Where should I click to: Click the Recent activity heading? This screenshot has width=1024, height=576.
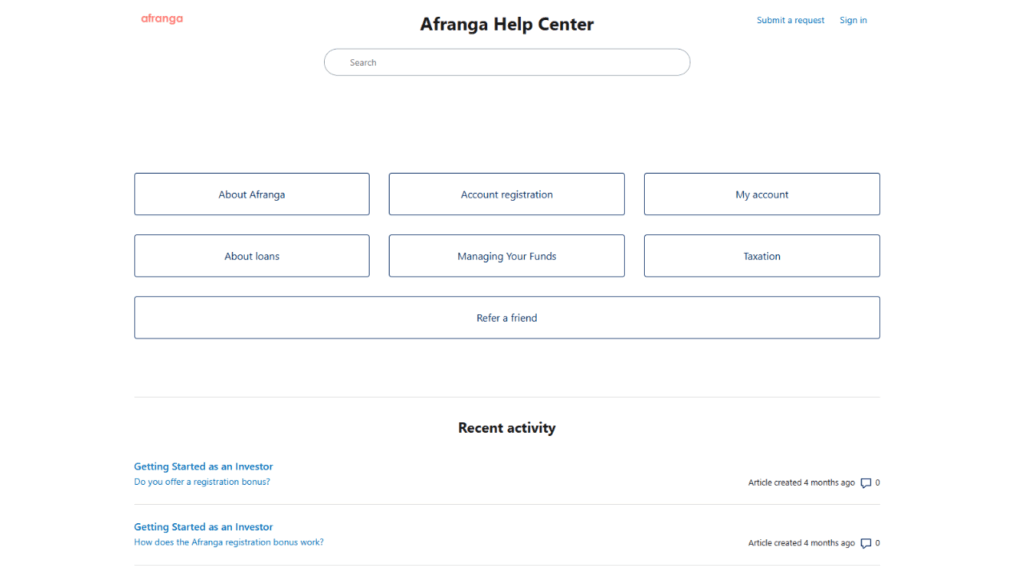coord(507,428)
